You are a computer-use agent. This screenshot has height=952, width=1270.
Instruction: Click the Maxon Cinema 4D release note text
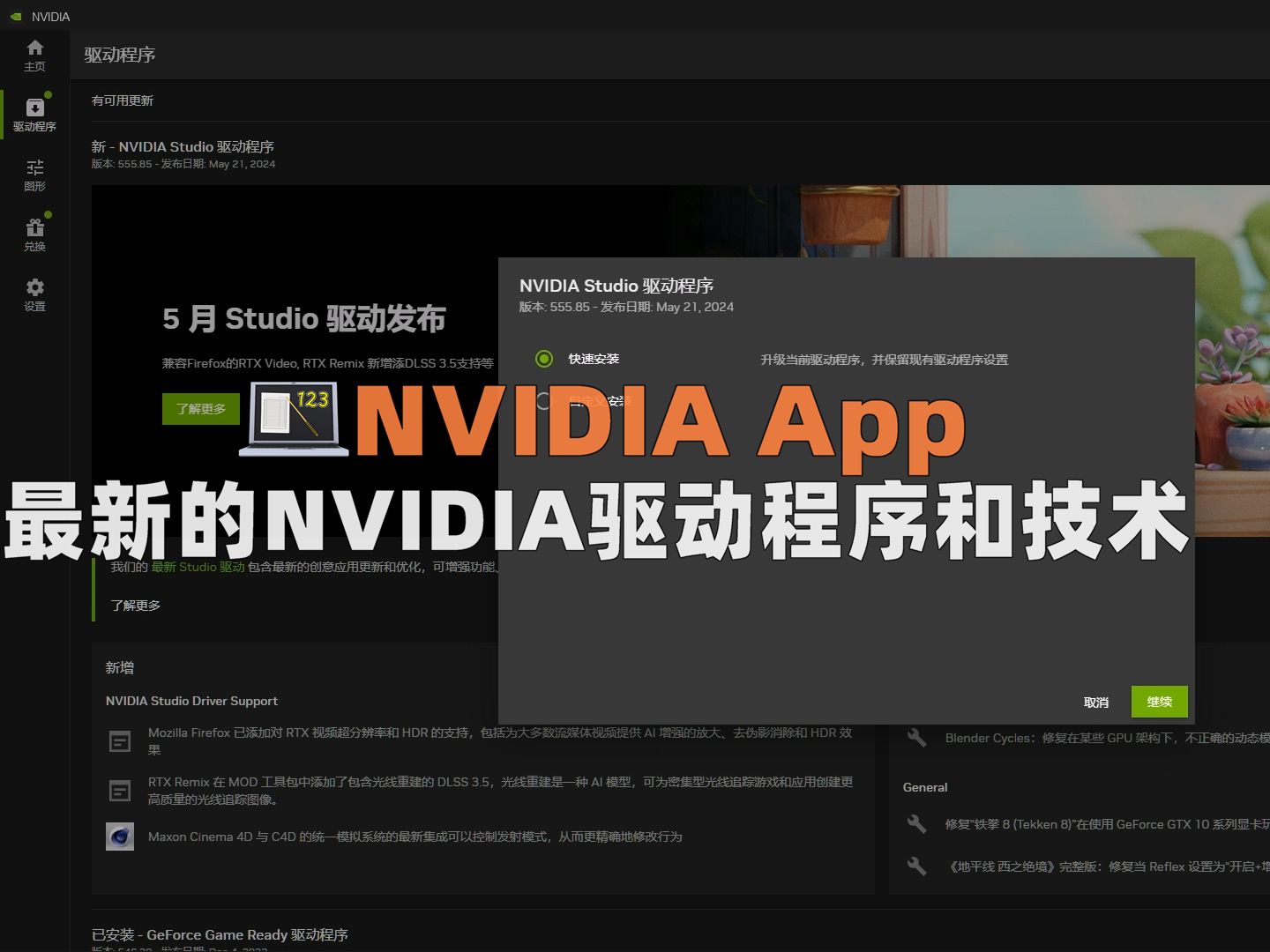click(415, 837)
